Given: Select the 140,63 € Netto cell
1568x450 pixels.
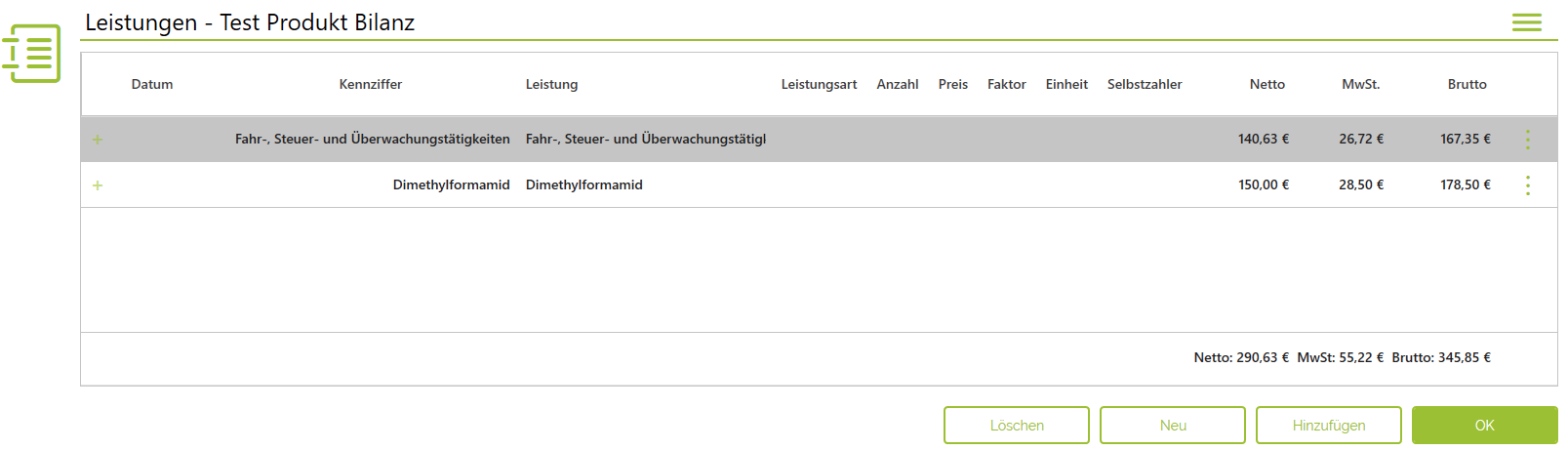Looking at the screenshot, I should 1264,140.
